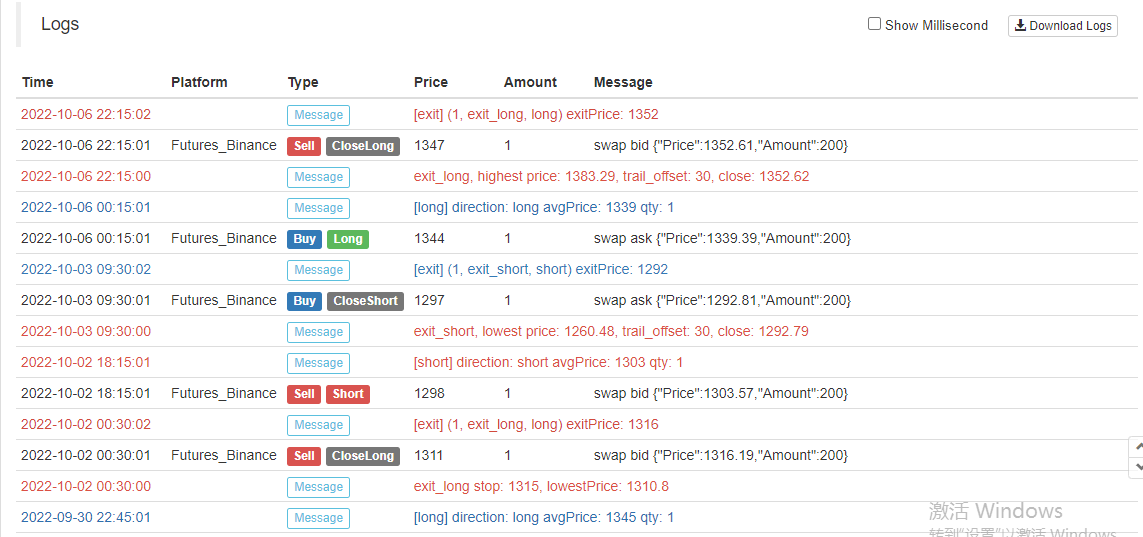Click CloseLong badge in 2022-10-06 22:15:01 row

click(x=363, y=146)
